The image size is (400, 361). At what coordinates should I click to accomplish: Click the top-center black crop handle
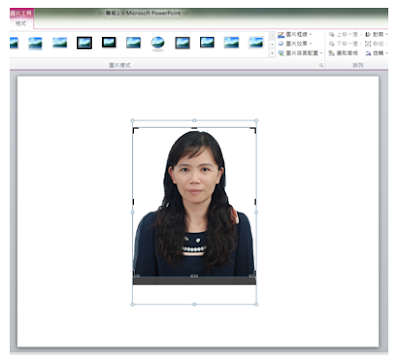pos(194,128)
